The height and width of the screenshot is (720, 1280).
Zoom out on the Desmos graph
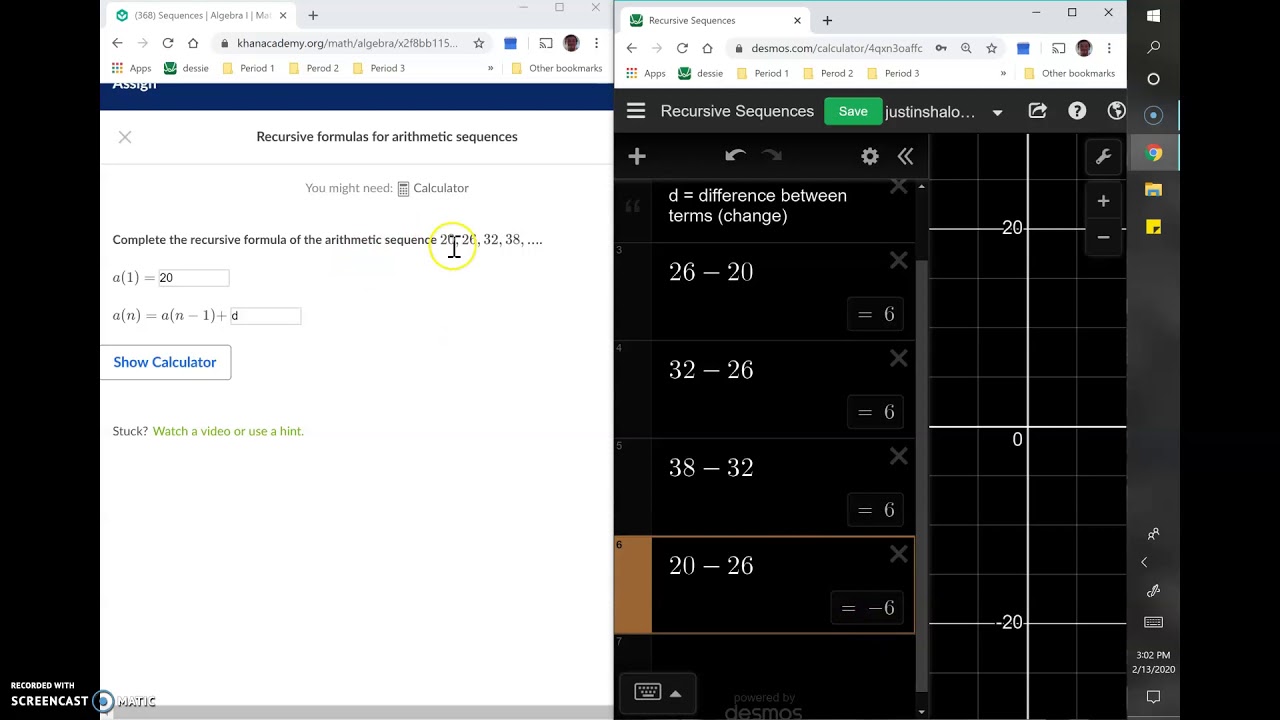(1103, 237)
